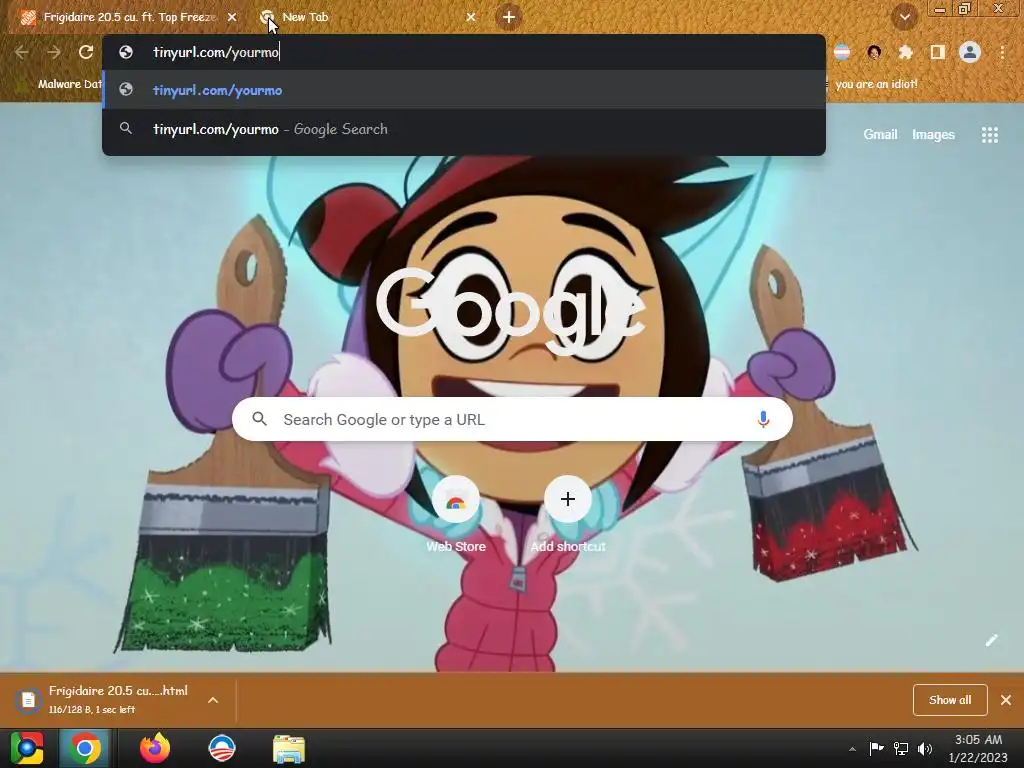Screen dimensions: 1024x768
Task: Close the Frigidaire 20.5 cu. ft. tab
Action: [x=232, y=18]
